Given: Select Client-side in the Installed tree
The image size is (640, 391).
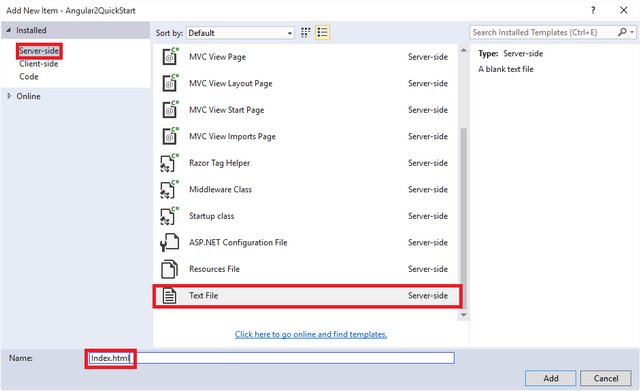Looking at the screenshot, I should point(38,64).
